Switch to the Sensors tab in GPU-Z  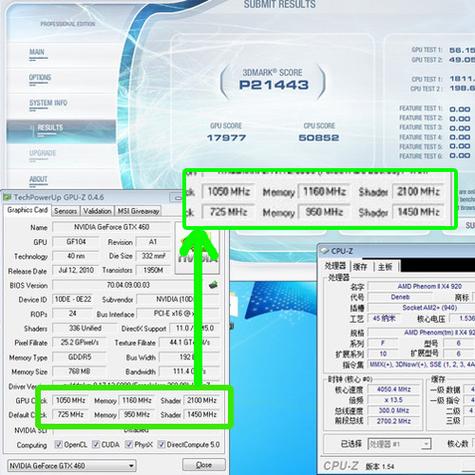tap(65, 211)
